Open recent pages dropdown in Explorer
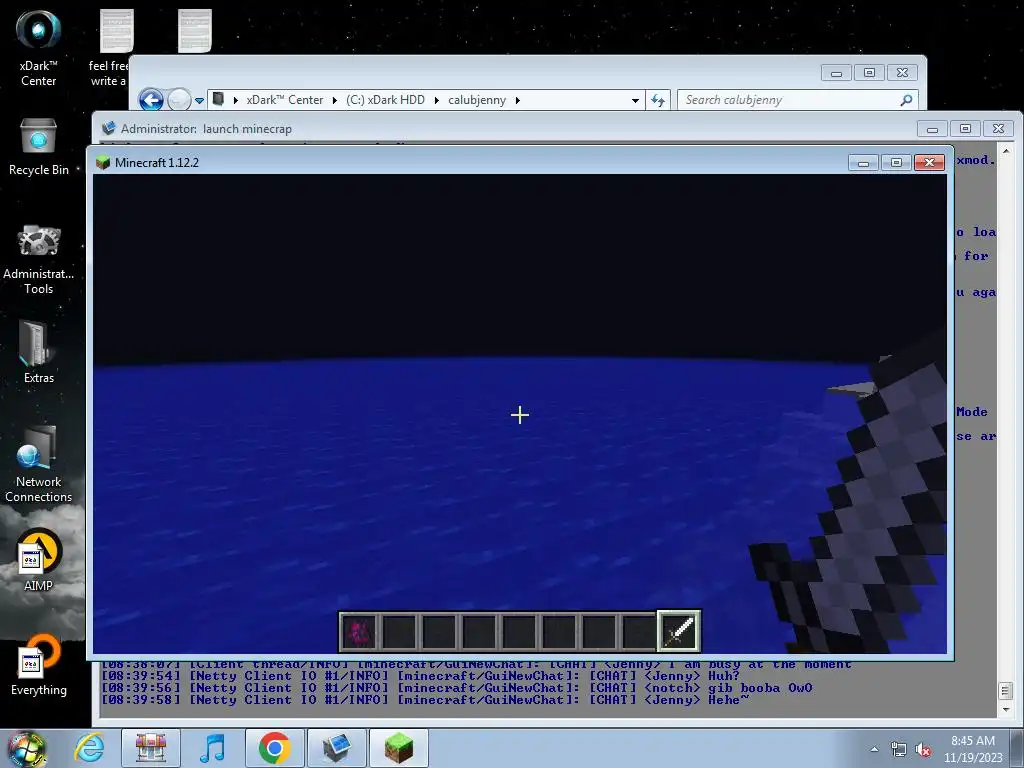This screenshot has width=1024, height=768. coord(200,101)
